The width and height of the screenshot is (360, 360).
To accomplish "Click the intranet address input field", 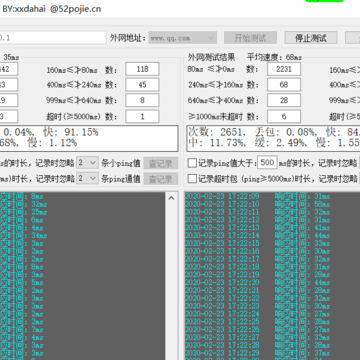I will tap(53, 38).
